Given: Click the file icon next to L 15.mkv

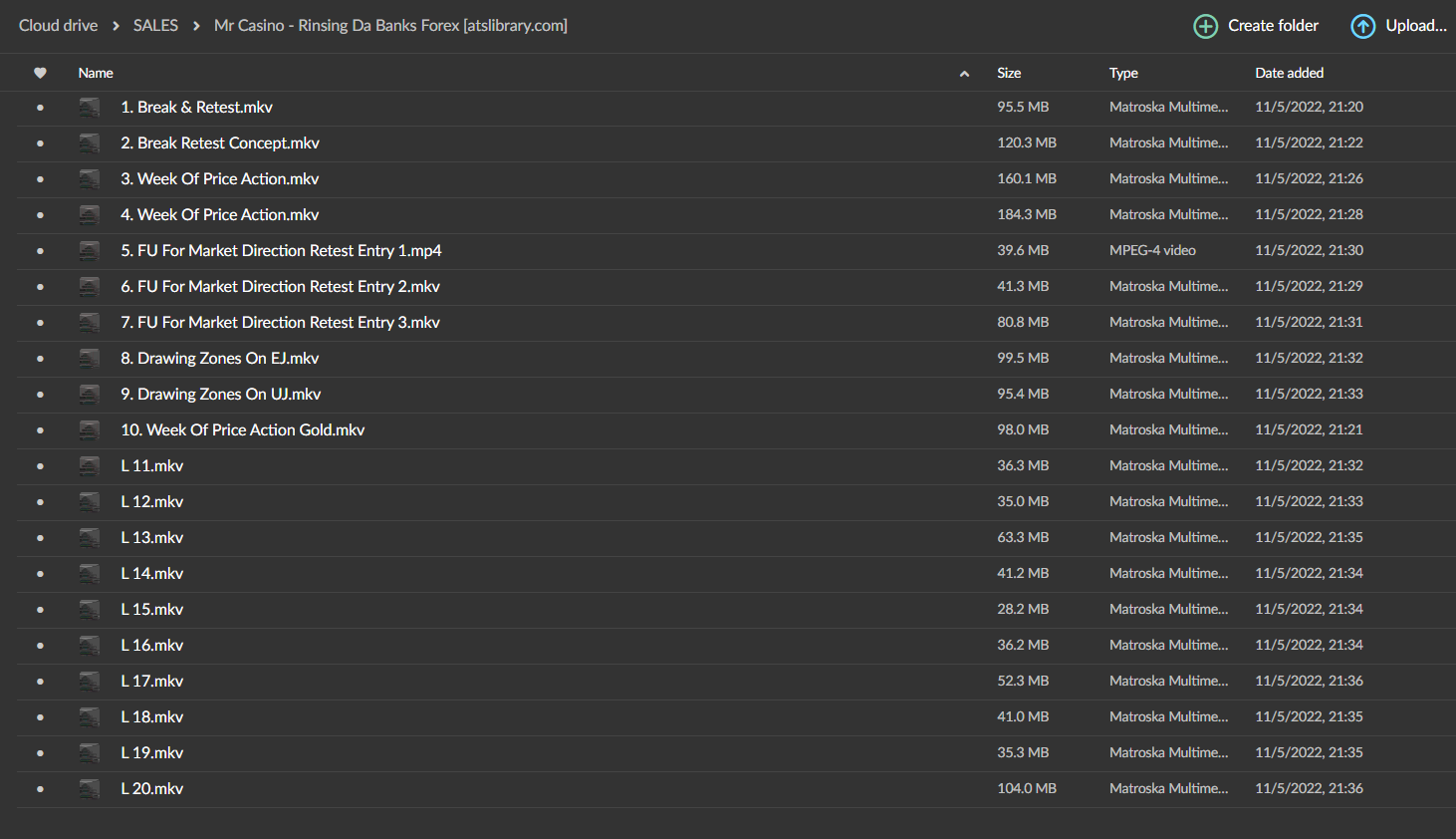Looking at the screenshot, I should pos(90,610).
